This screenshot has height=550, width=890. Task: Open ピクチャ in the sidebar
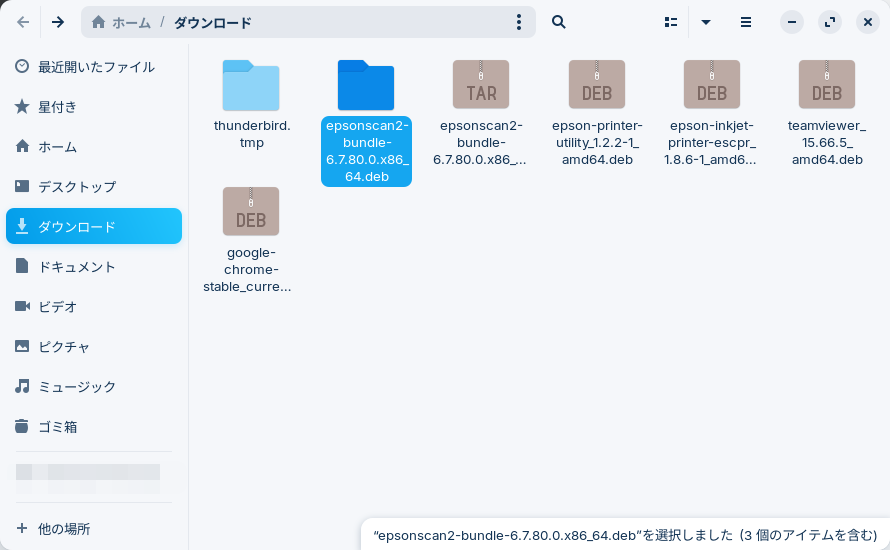click(x=94, y=346)
